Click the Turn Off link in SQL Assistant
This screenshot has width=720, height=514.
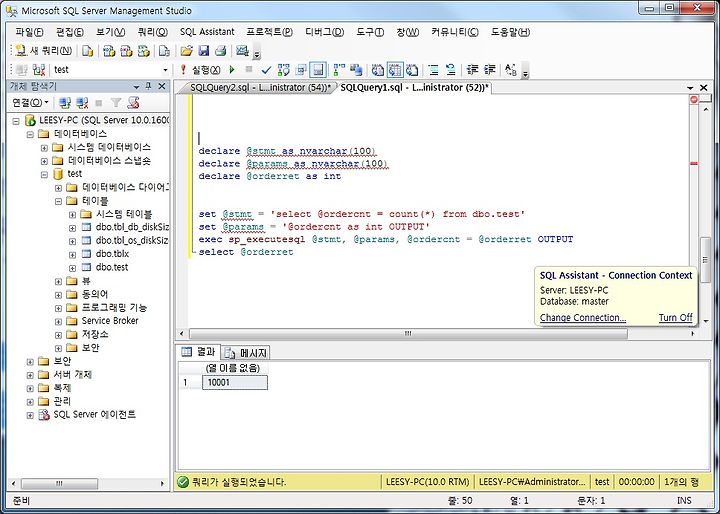pos(675,317)
